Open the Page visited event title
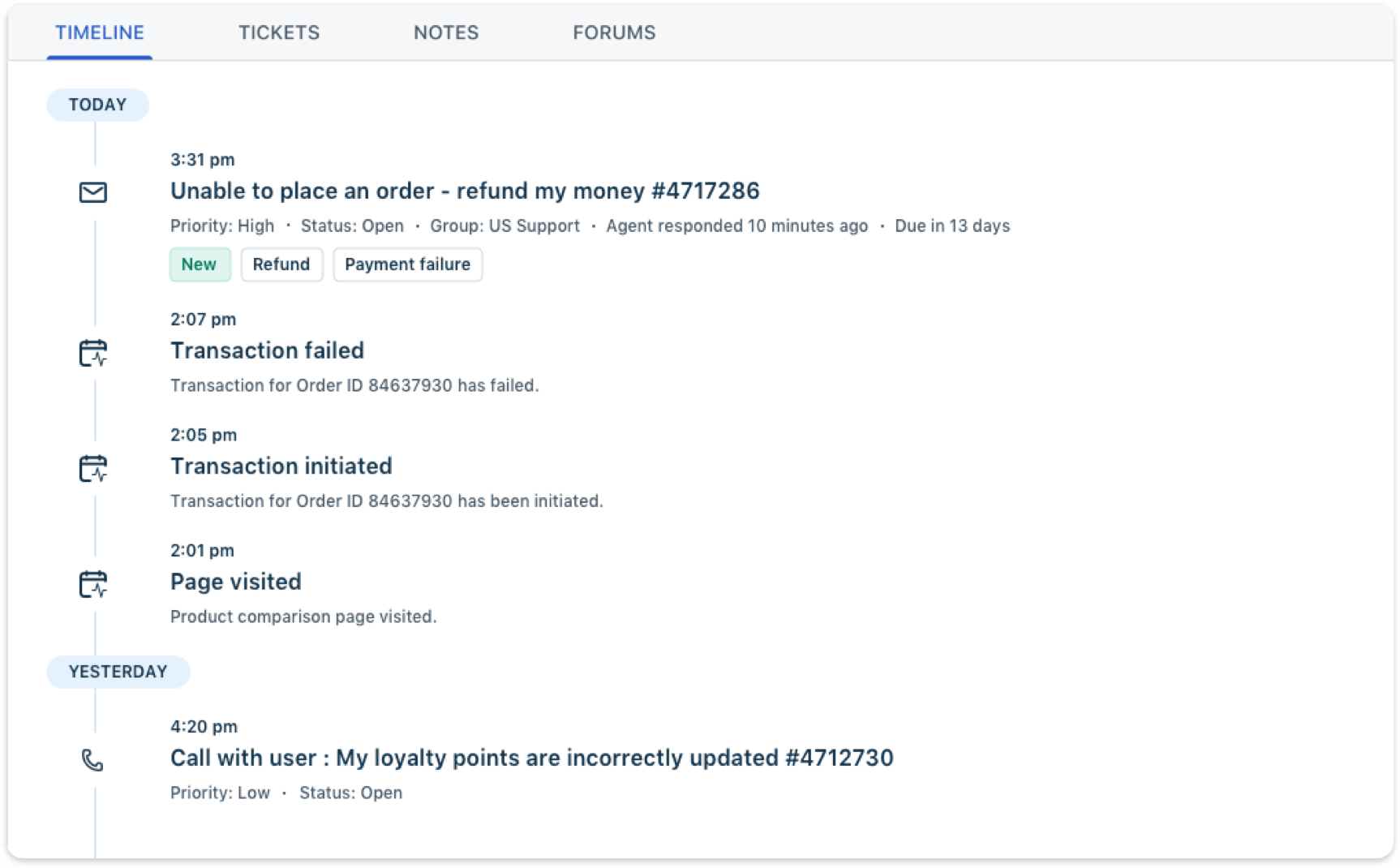This screenshot has height=868, width=1400. [235, 582]
